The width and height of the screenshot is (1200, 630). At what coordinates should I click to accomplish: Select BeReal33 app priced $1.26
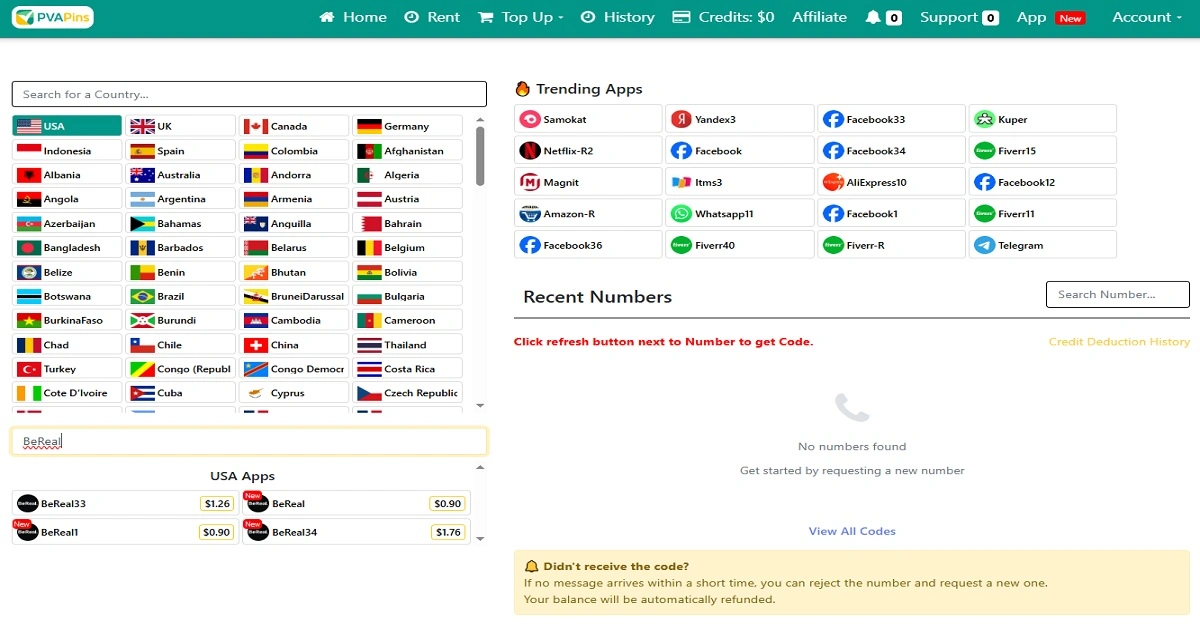point(125,503)
